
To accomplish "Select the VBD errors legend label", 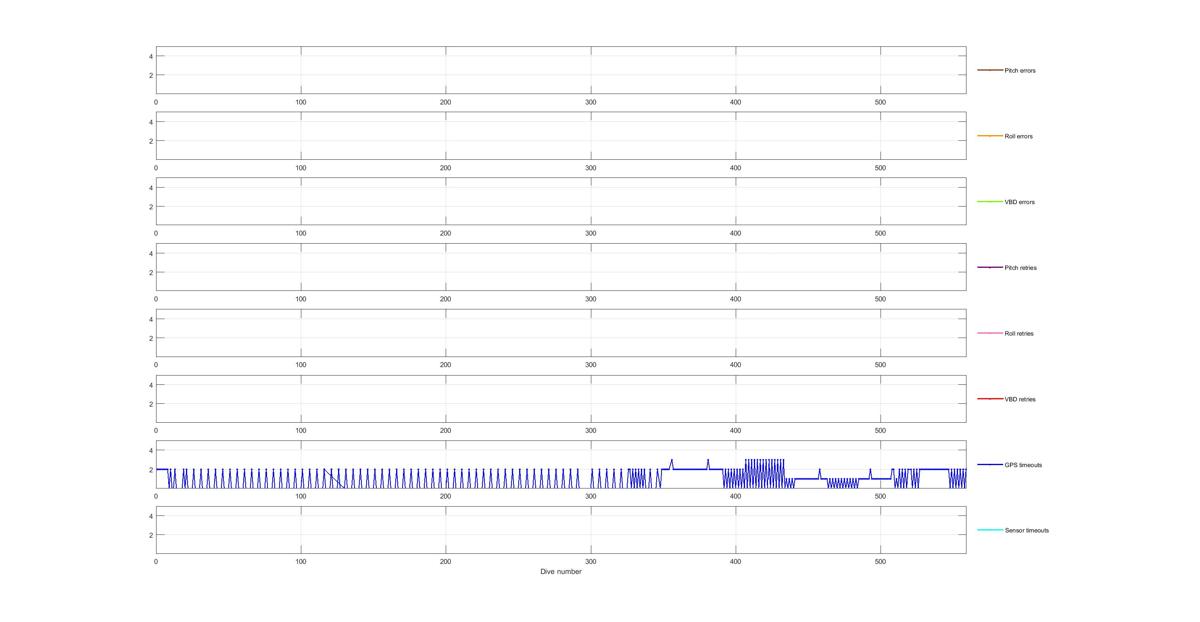I will (1019, 202).
